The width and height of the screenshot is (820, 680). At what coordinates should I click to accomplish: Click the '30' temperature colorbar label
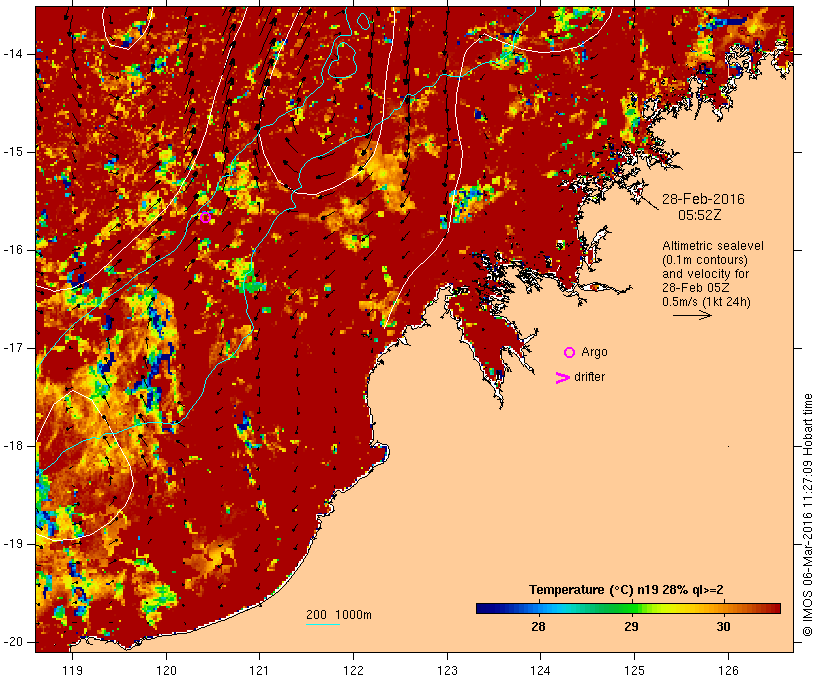pos(723,626)
